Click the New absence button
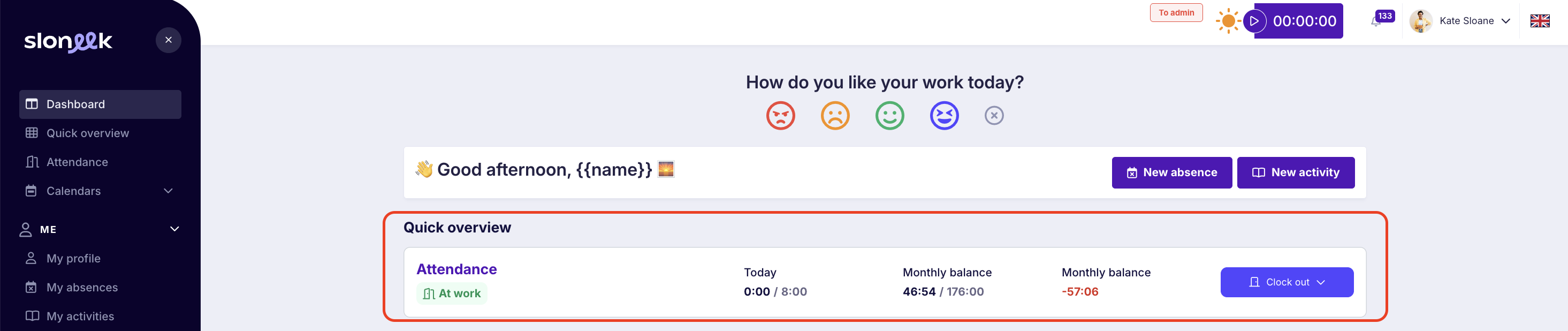The width and height of the screenshot is (1568, 331). pos(1172,172)
